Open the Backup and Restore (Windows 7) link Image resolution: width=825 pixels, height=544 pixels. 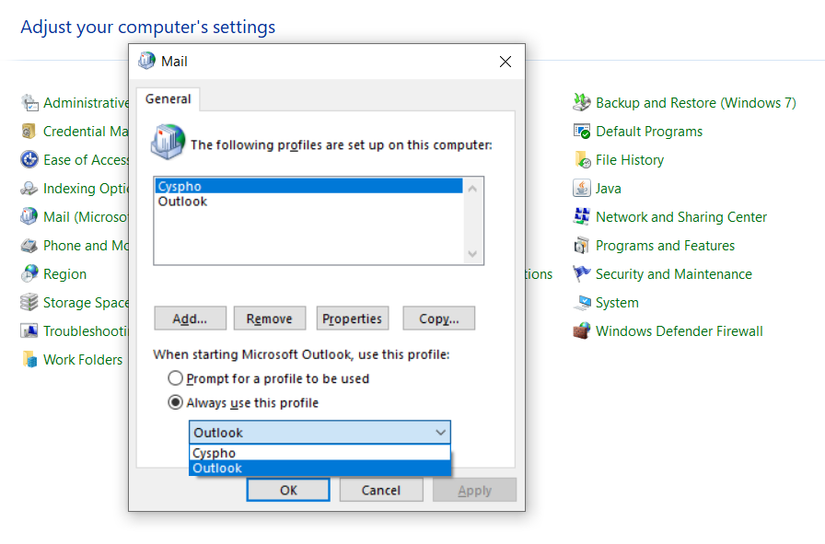point(696,103)
